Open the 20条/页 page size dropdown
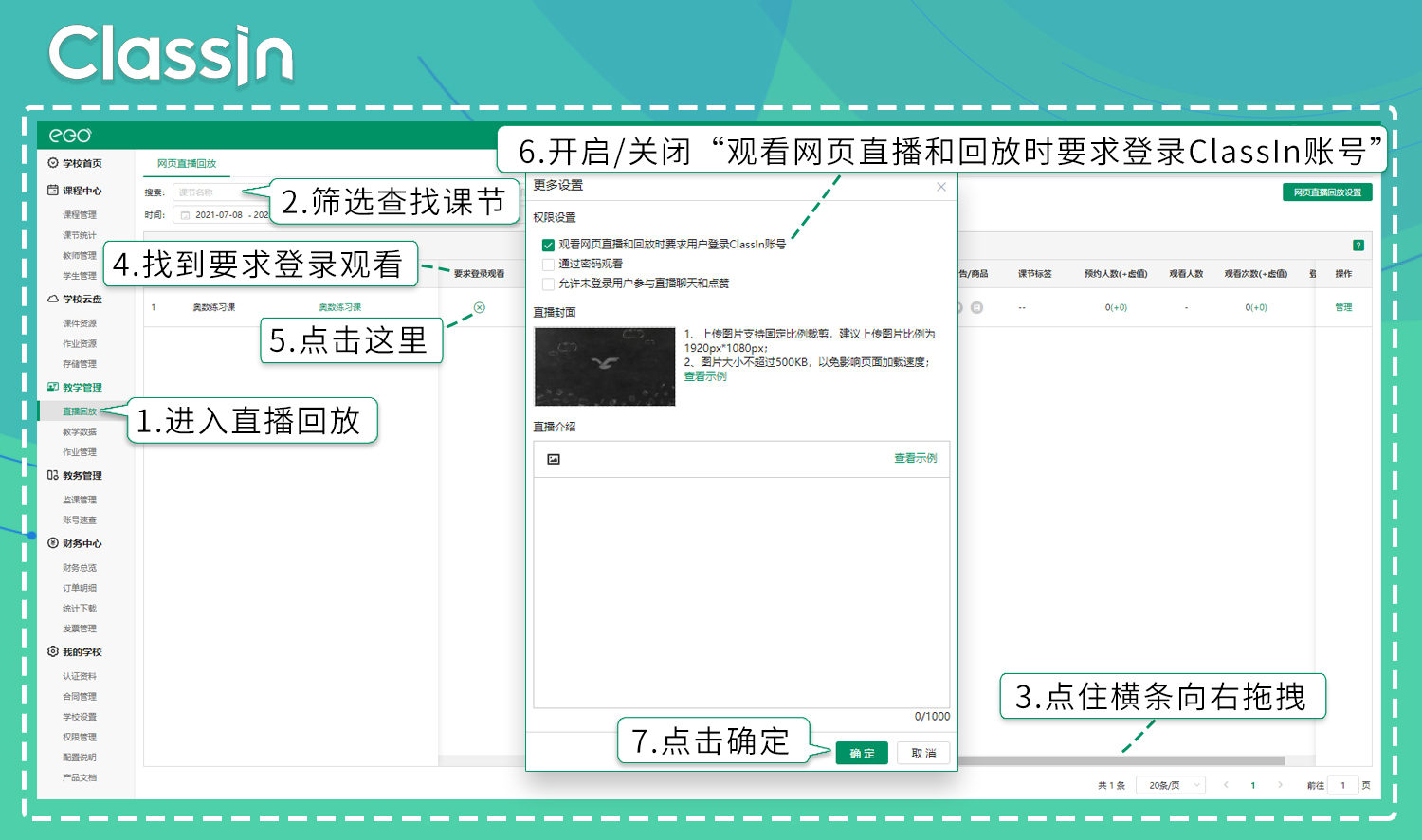Image resolution: width=1422 pixels, height=840 pixels. pos(1172,785)
